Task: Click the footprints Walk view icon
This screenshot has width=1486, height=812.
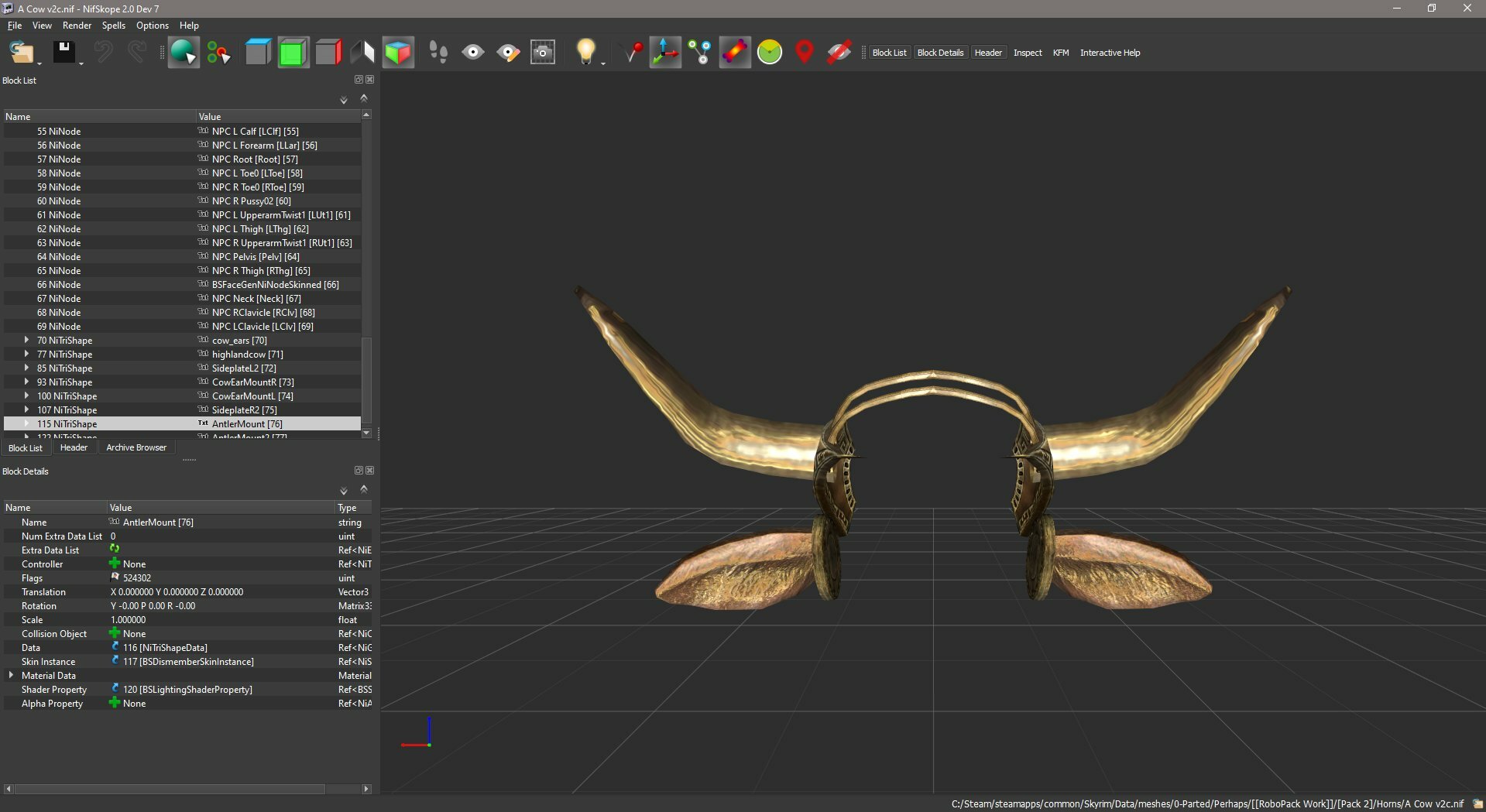Action: [438, 53]
